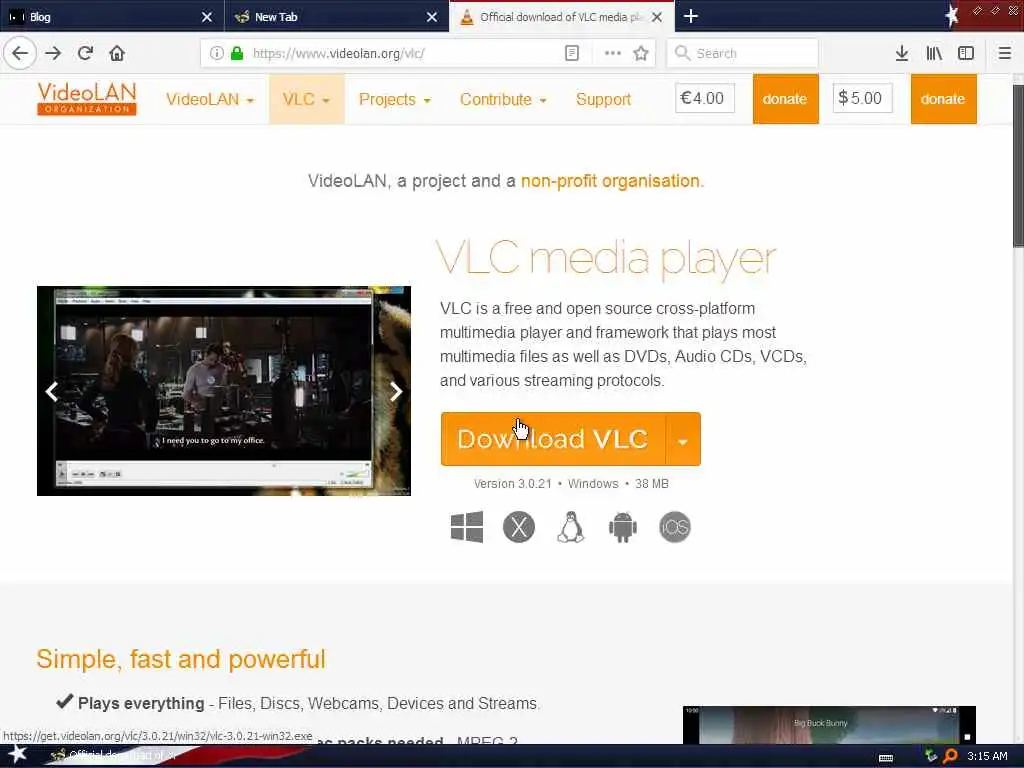
Task: Go back to the previous page
Action: (20, 53)
